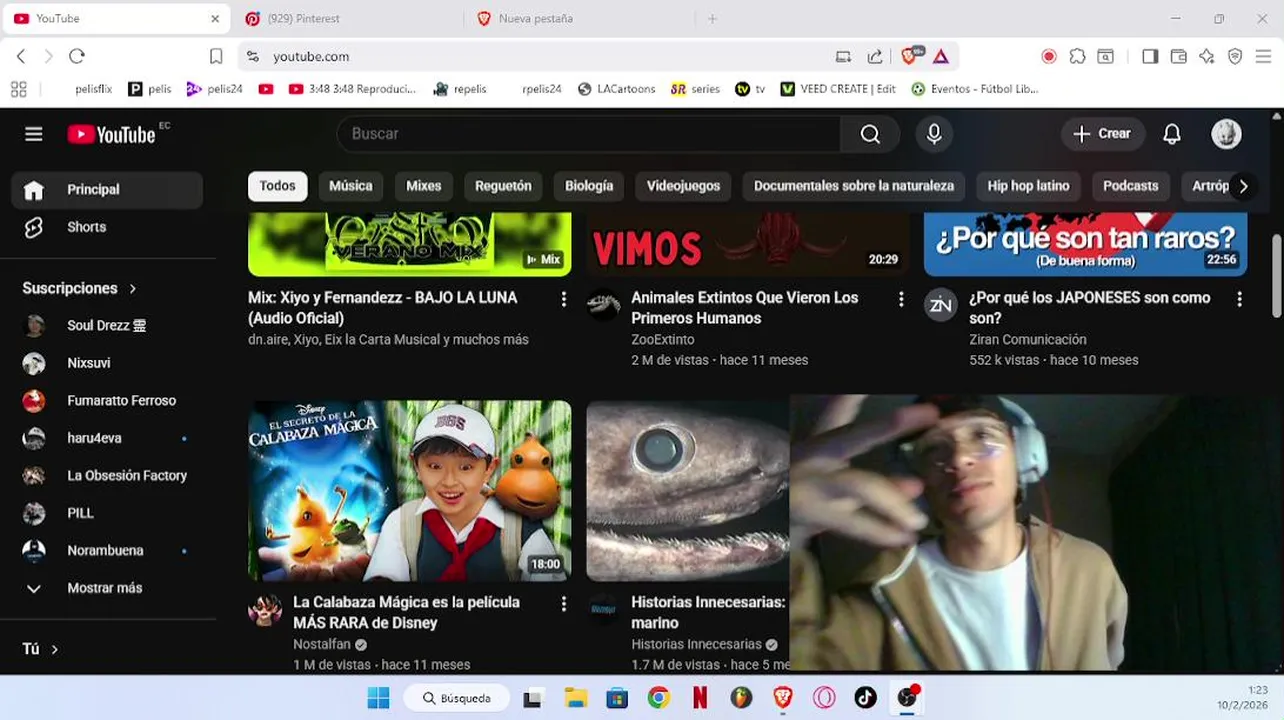Open the La Obsesión Factory channel
The height and width of the screenshot is (720, 1284).
[107, 475]
